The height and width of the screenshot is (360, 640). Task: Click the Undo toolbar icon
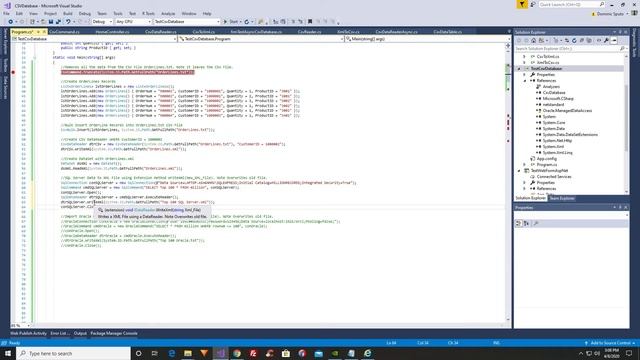tap(68, 22)
